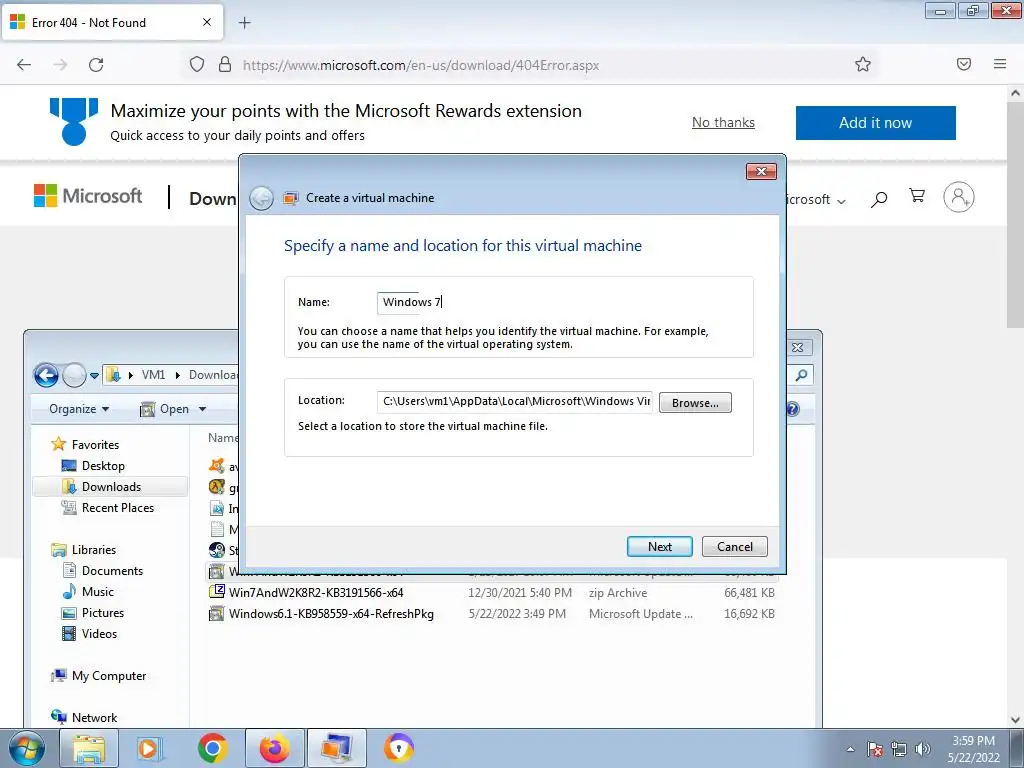Click the Explorer search magnifier icon
The height and width of the screenshot is (768, 1024).
[801, 375]
